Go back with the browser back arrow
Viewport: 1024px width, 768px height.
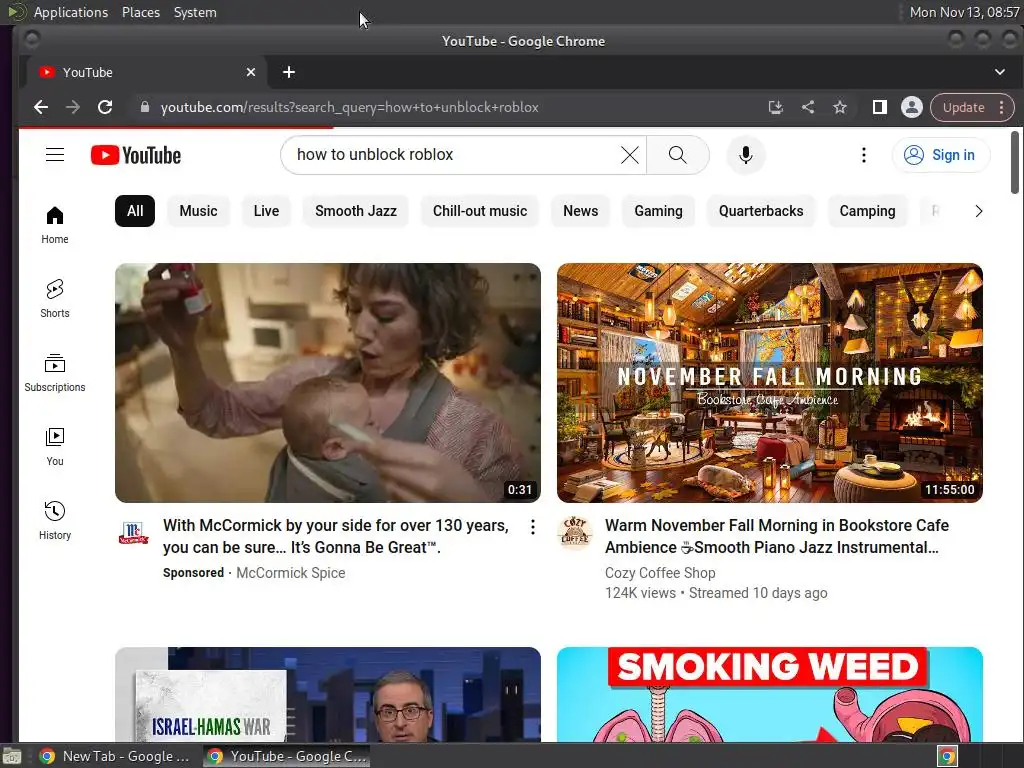coord(41,107)
